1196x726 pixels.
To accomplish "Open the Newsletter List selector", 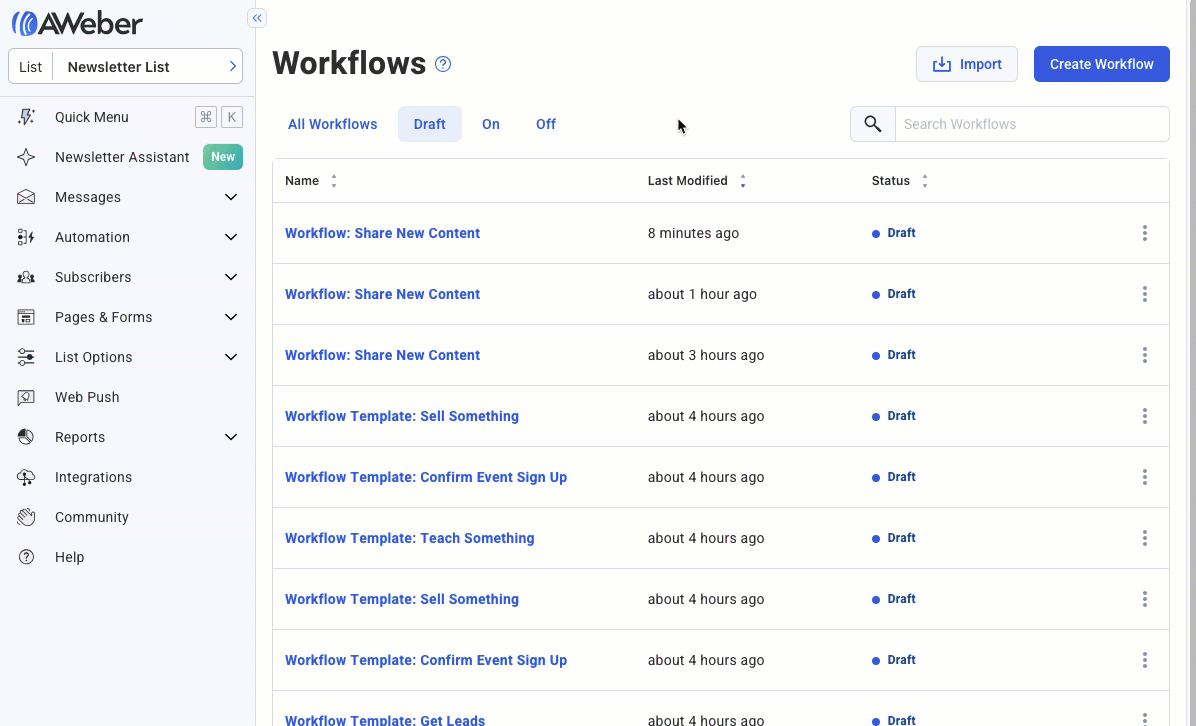I will (x=126, y=67).
